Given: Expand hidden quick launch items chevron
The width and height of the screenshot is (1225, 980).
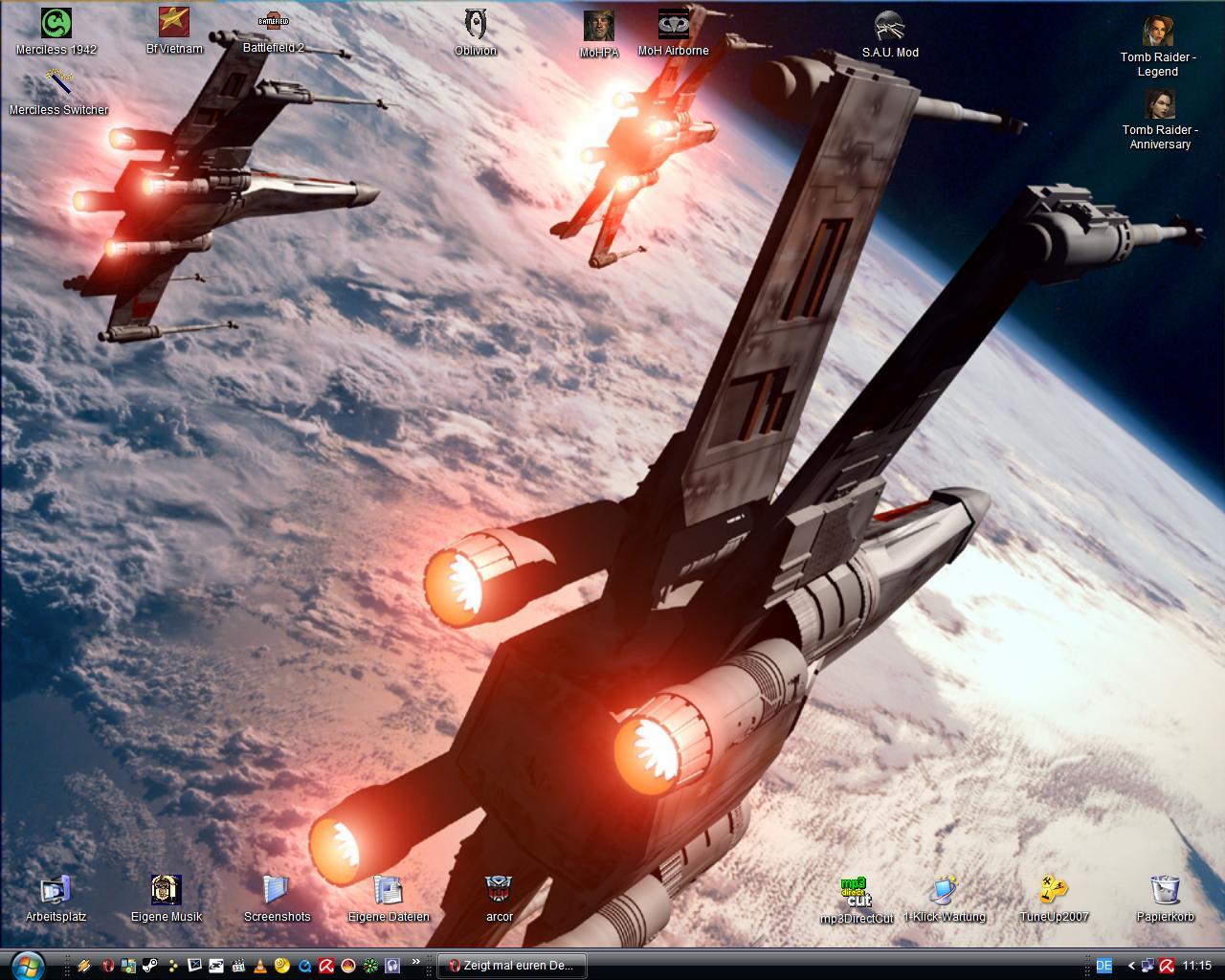Looking at the screenshot, I should (x=416, y=961).
